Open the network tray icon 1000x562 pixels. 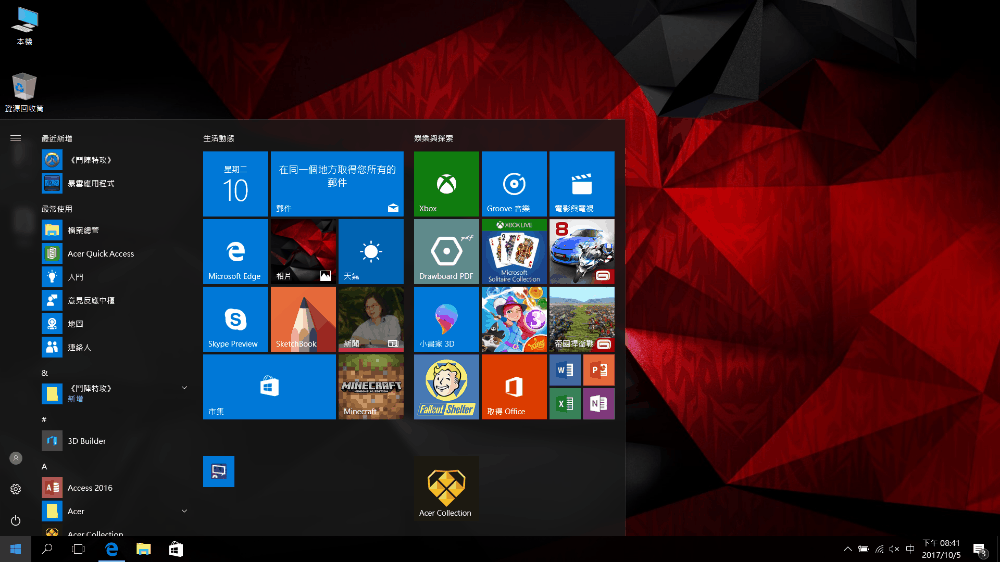click(x=879, y=549)
